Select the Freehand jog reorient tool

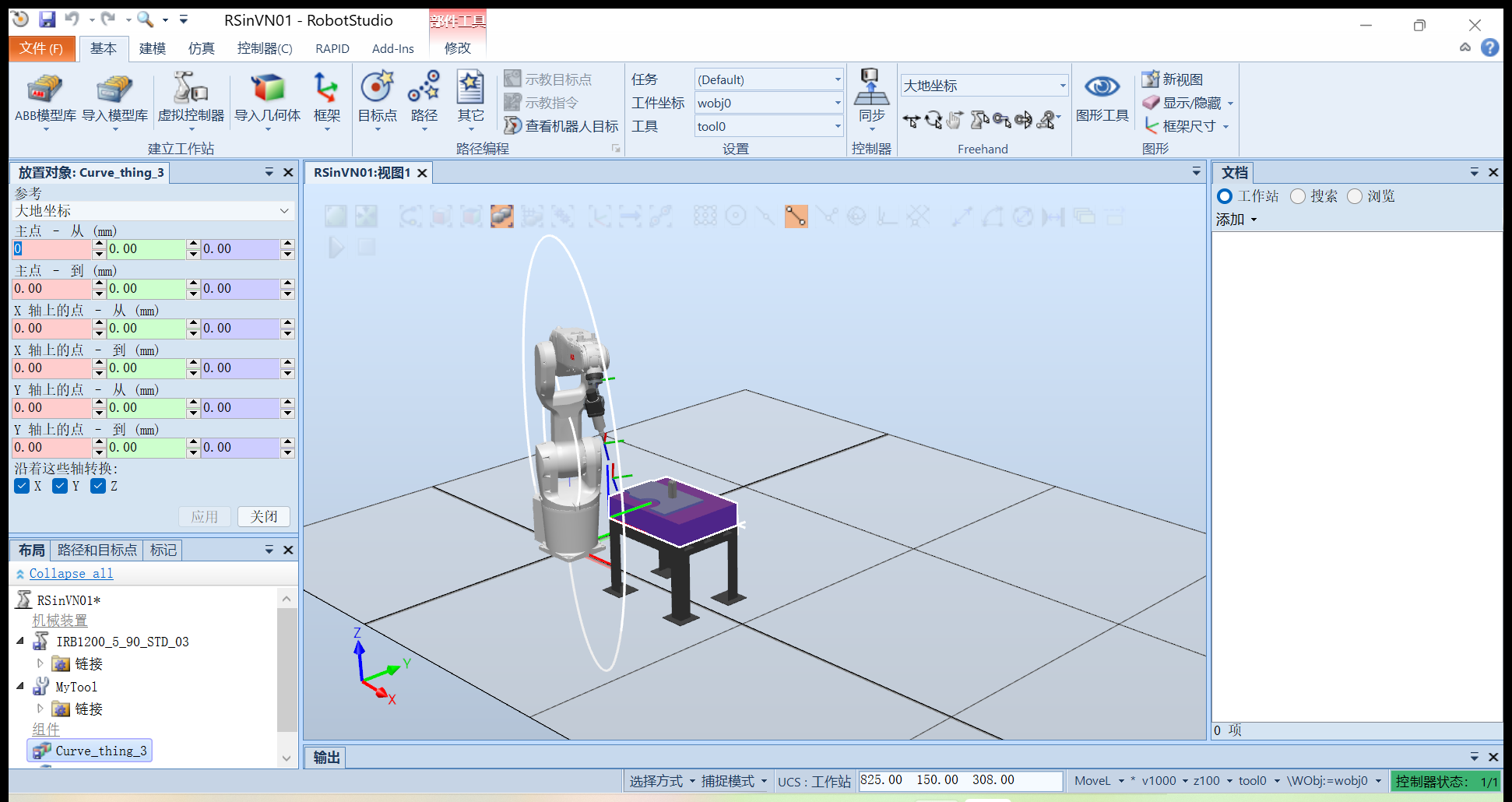[1023, 121]
